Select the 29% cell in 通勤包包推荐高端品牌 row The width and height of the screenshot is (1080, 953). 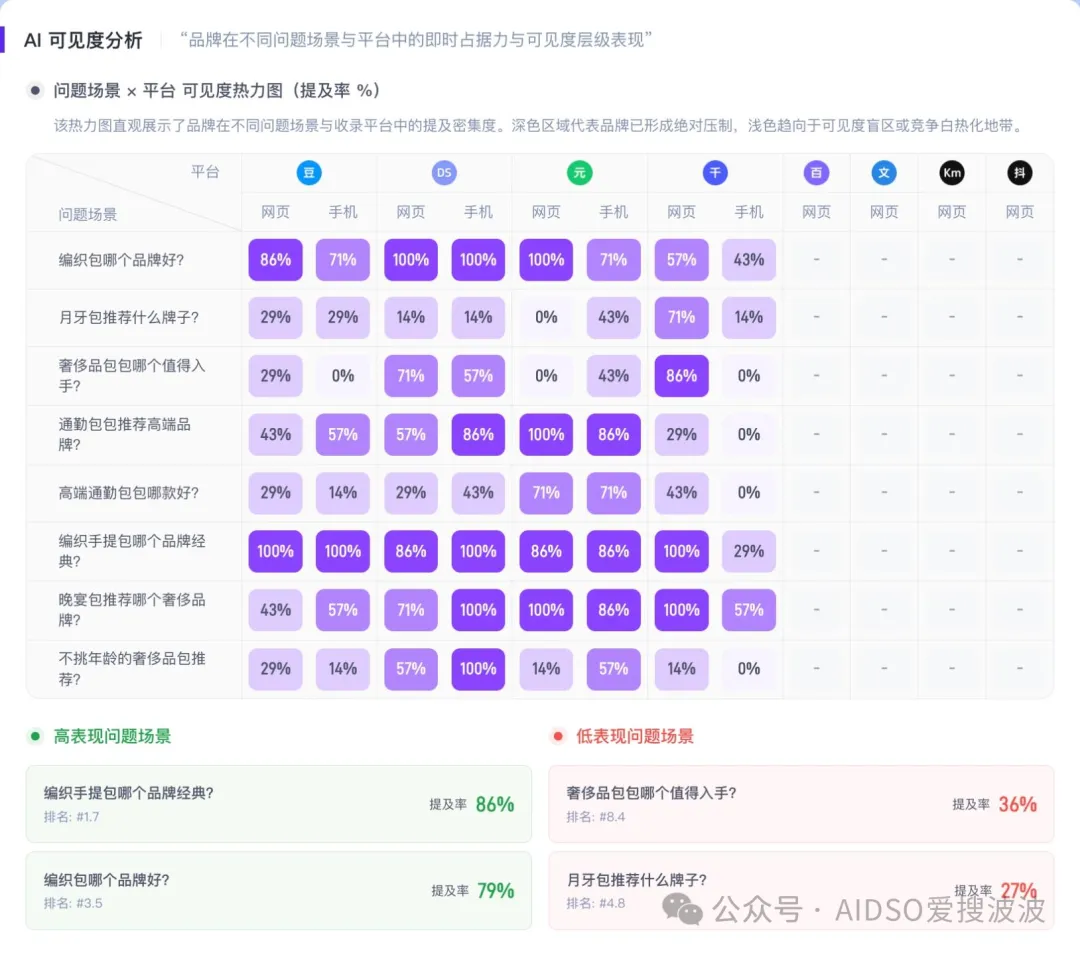(x=681, y=434)
